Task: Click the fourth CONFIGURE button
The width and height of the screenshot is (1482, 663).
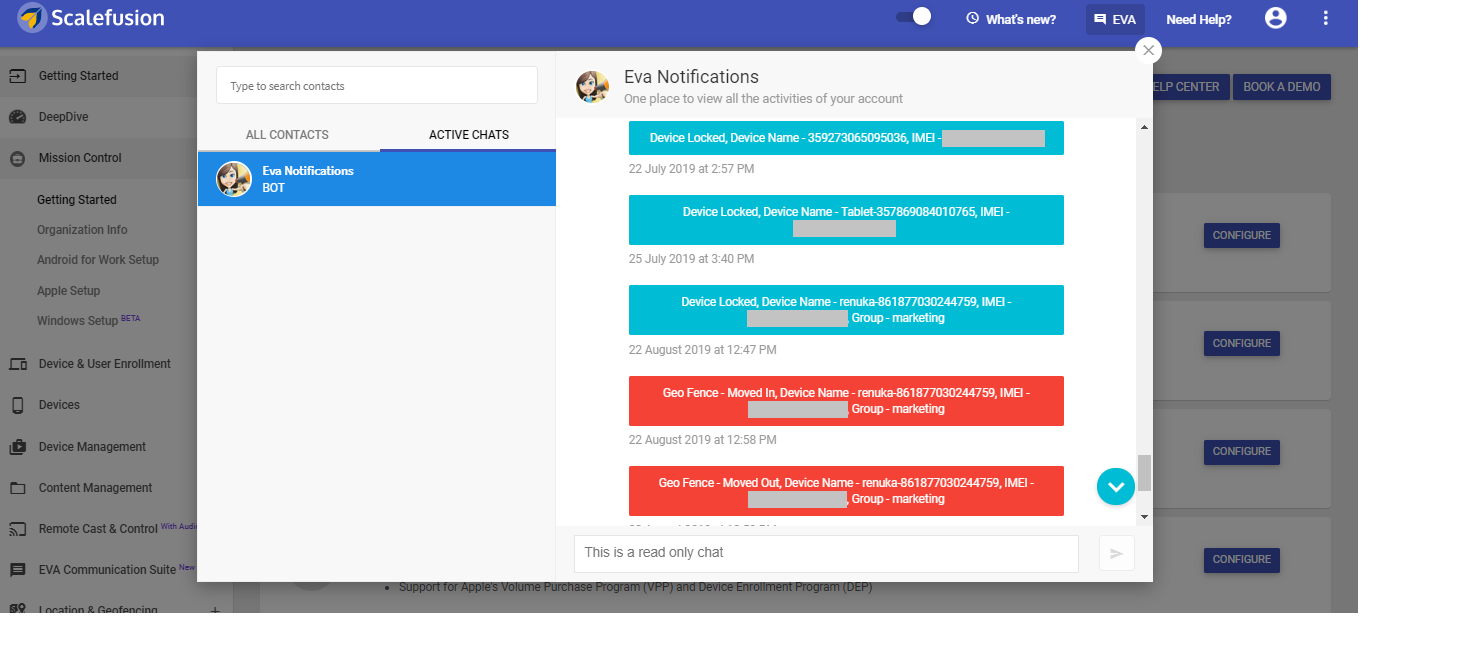Action: coord(1242,559)
